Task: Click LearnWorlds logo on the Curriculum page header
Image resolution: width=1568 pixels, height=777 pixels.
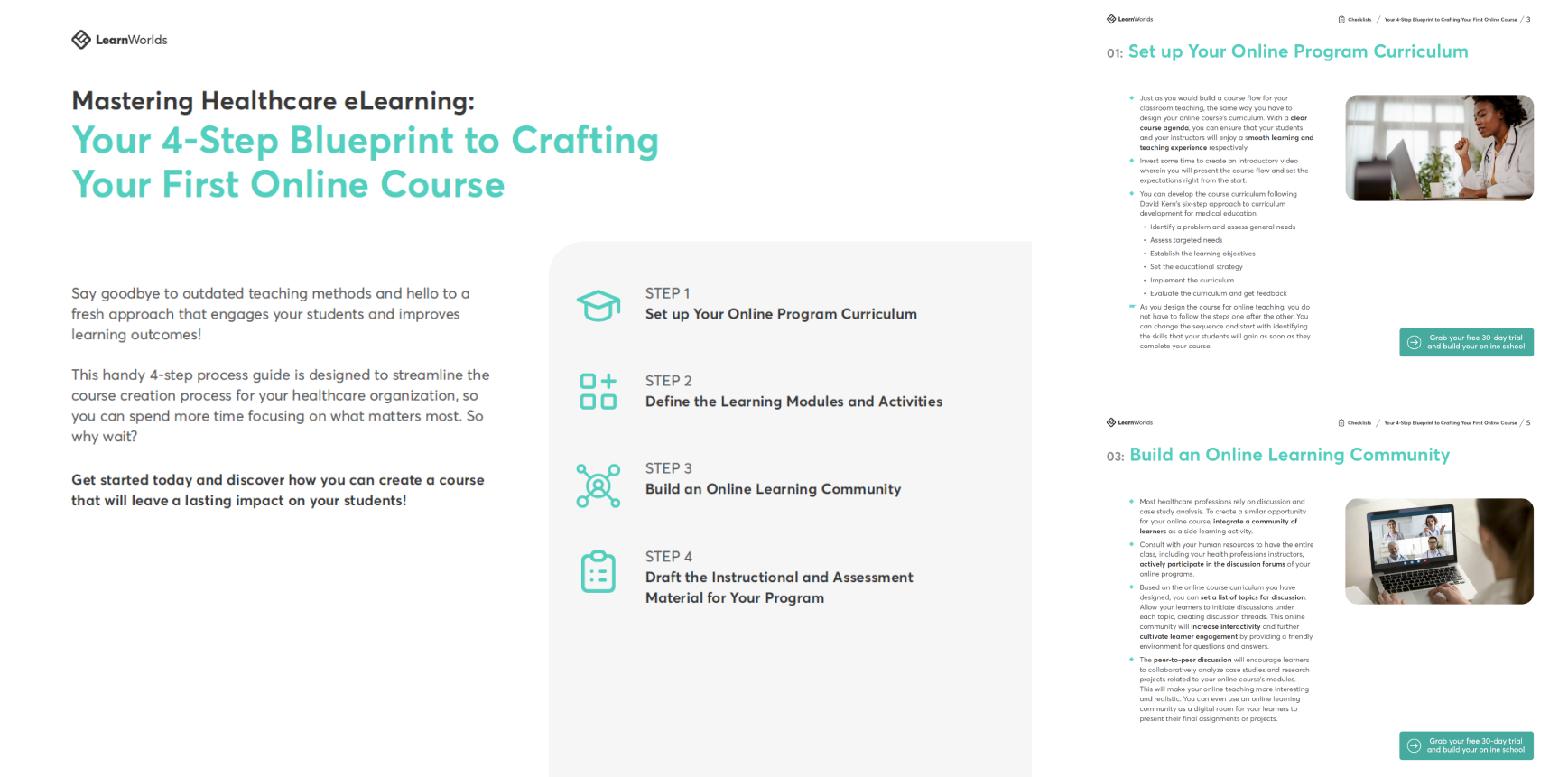Action: pos(1129,19)
